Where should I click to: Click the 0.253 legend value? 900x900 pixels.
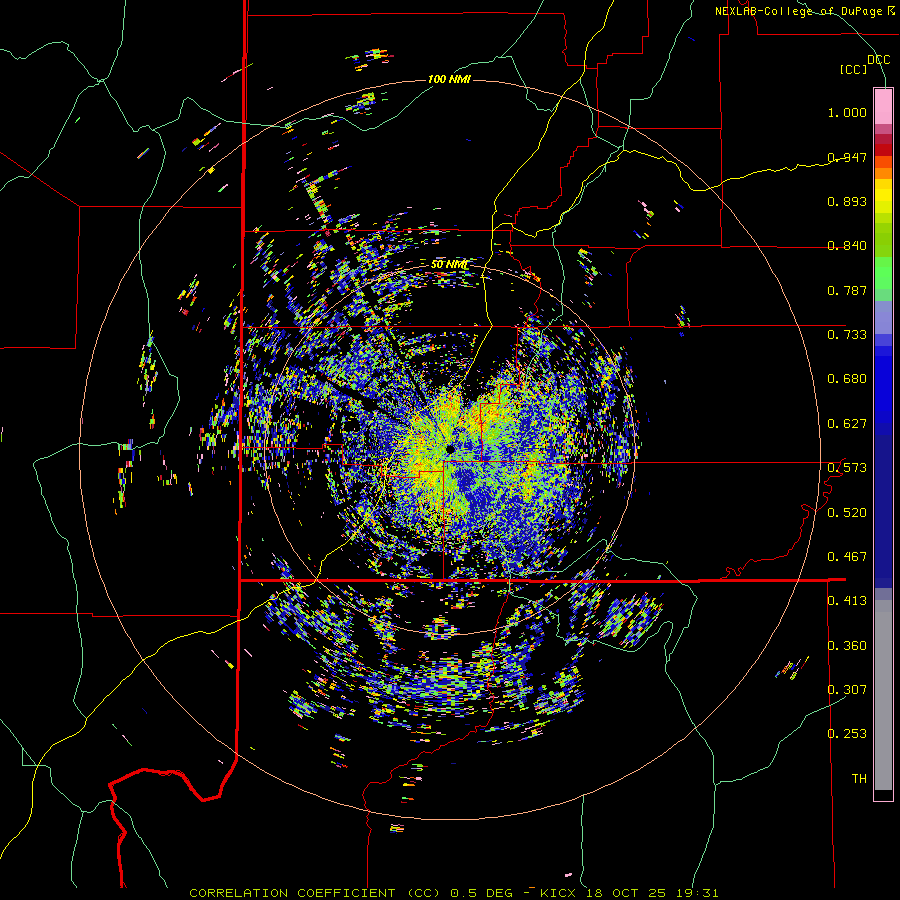pos(847,734)
